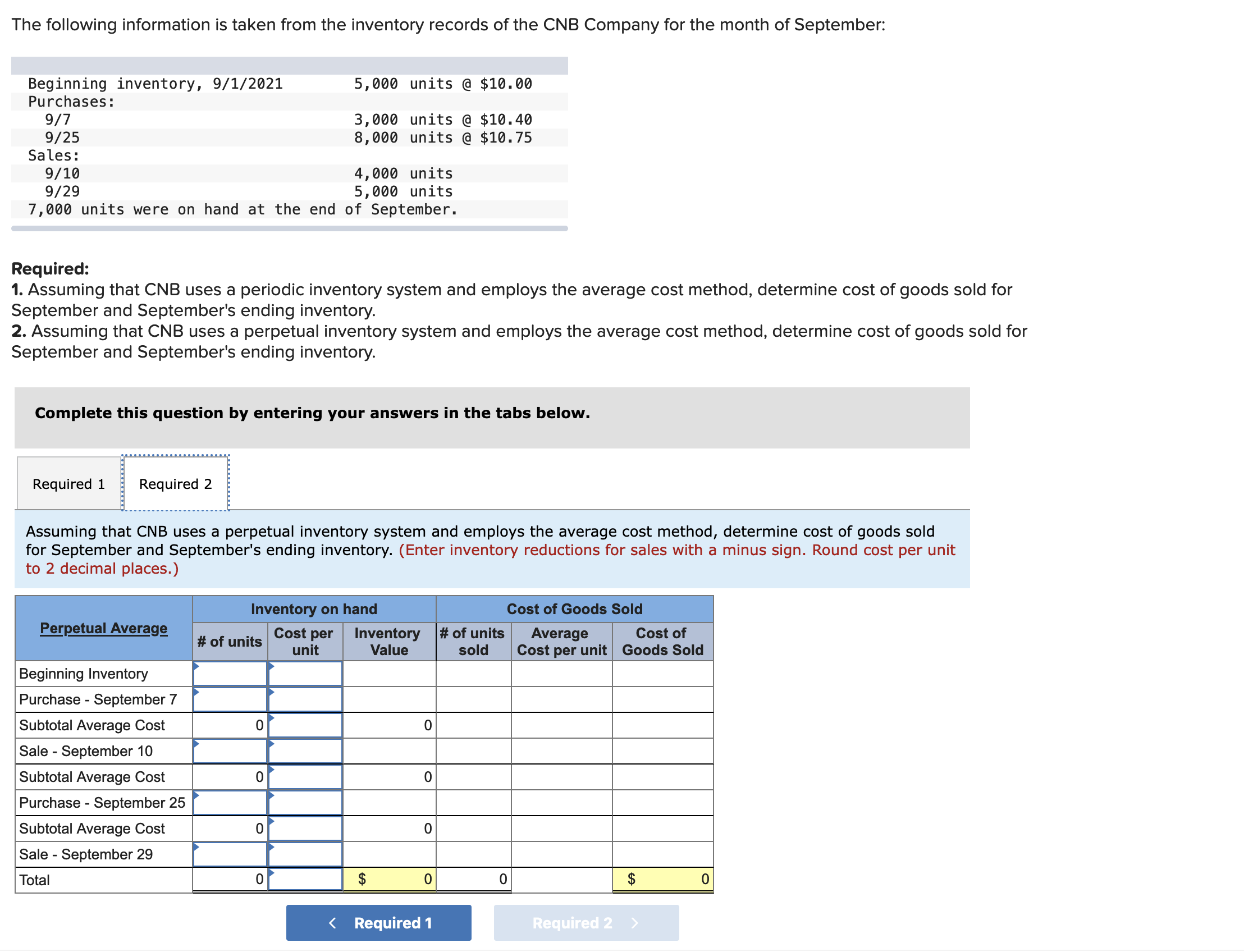
Task: Click the Total row cost per unit field
Action: [x=304, y=879]
